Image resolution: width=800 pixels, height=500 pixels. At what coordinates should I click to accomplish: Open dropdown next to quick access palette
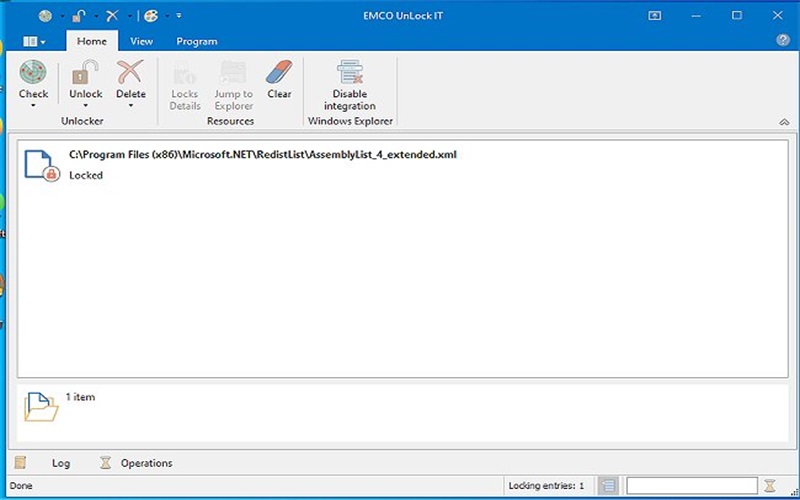[167, 16]
